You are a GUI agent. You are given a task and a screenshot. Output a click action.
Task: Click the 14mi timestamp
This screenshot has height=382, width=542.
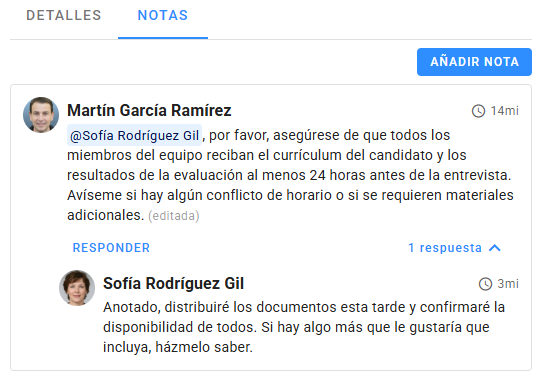[505, 111]
